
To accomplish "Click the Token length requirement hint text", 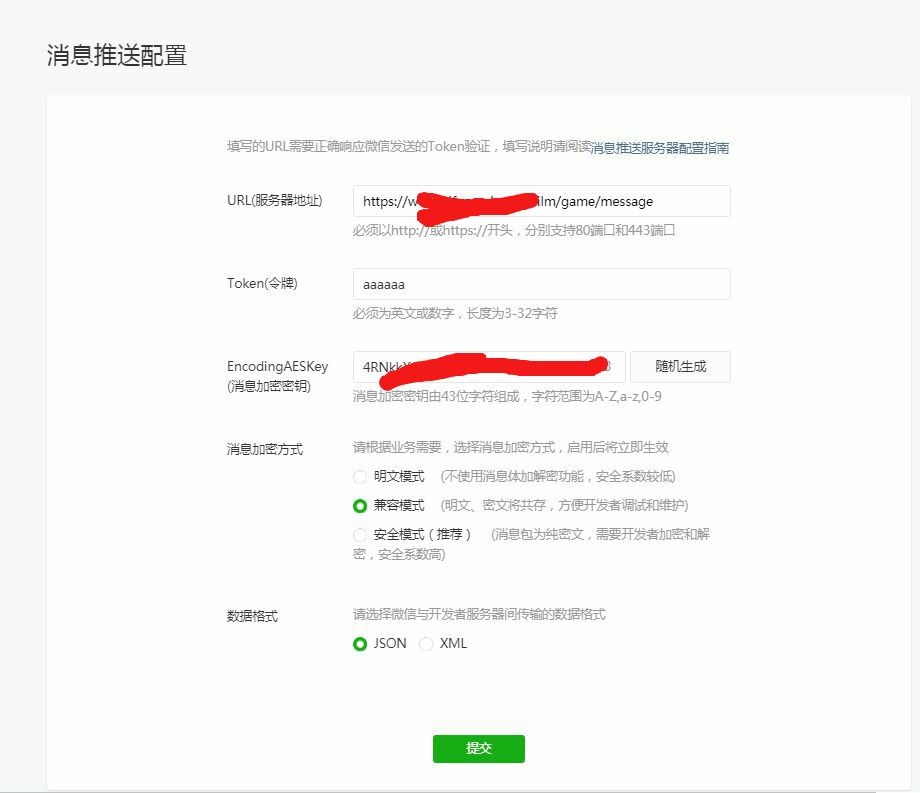I will coord(454,312).
